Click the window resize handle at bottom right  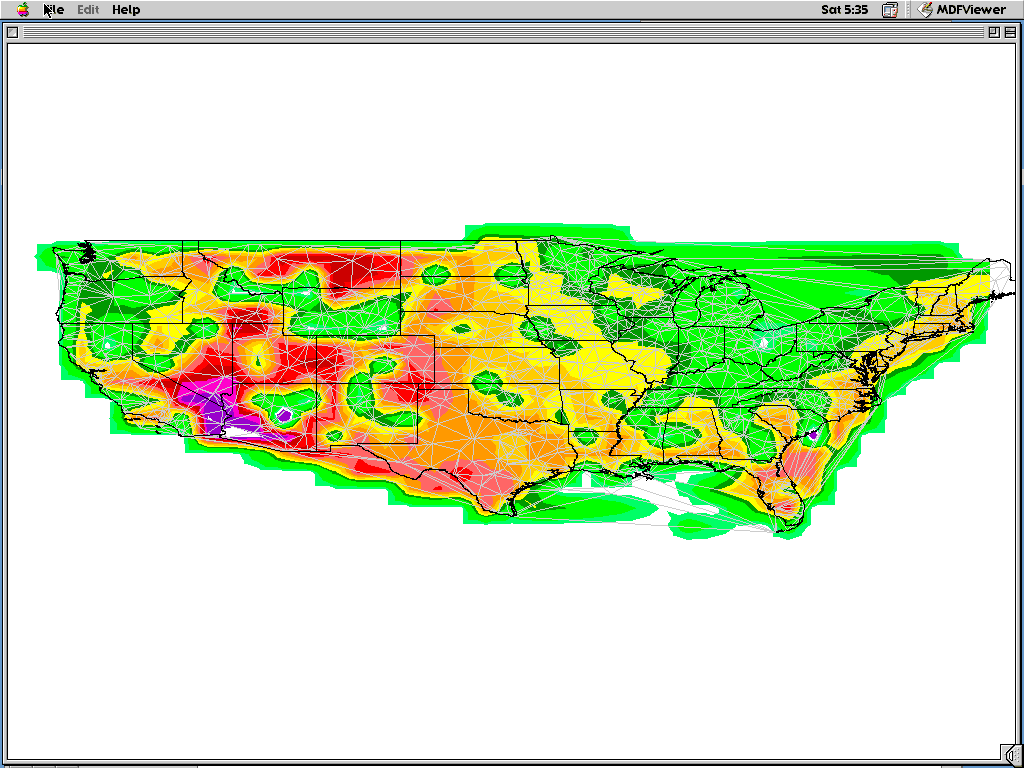point(1012,753)
